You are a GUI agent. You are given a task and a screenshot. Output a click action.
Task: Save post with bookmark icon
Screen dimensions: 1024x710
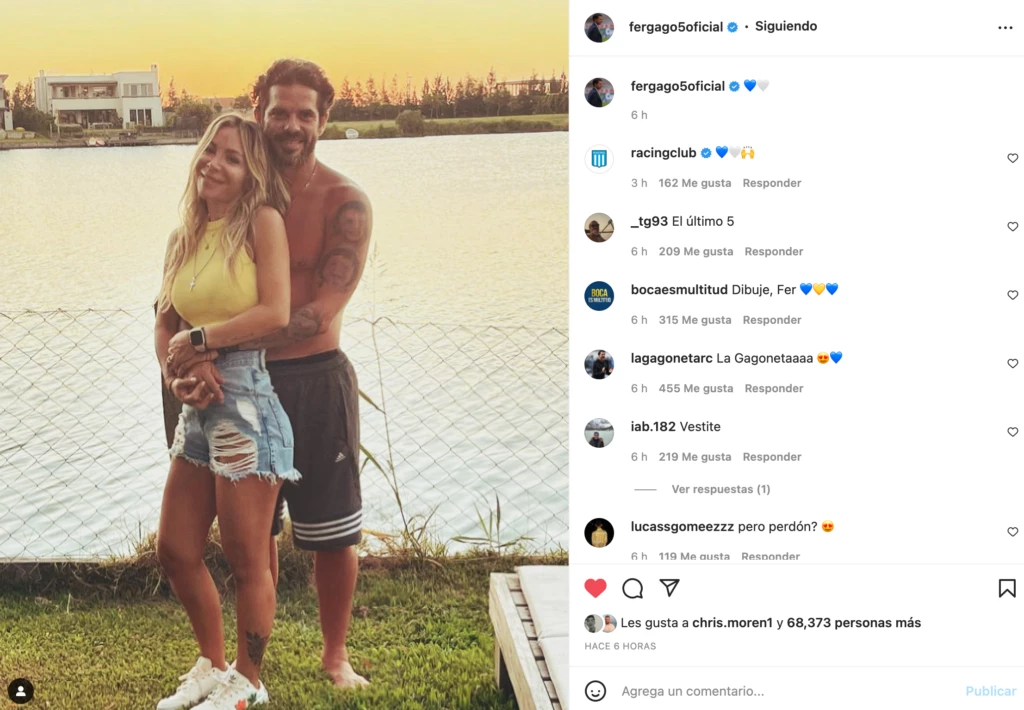pos(1007,589)
